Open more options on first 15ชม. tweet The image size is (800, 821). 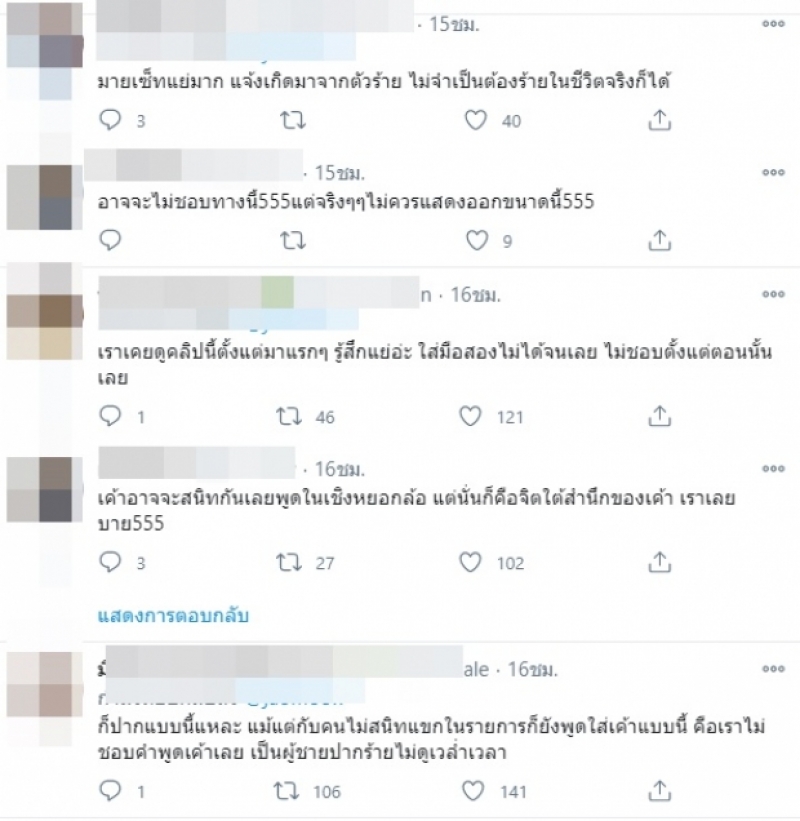[x=773, y=24]
